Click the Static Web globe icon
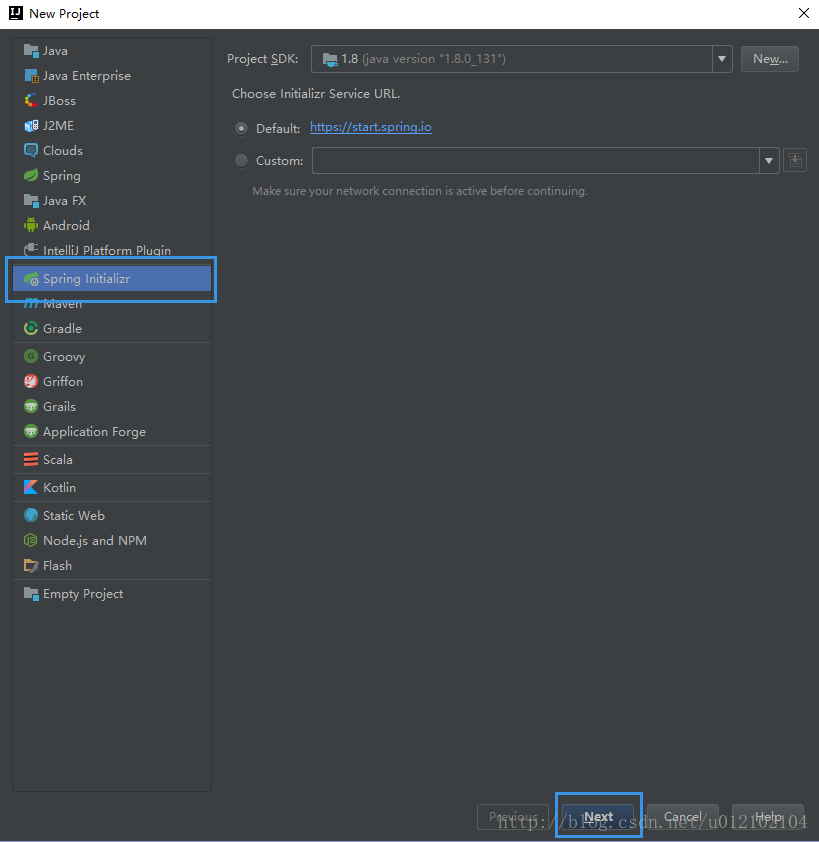This screenshot has height=842, width=819. pyautogui.click(x=31, y=516)
